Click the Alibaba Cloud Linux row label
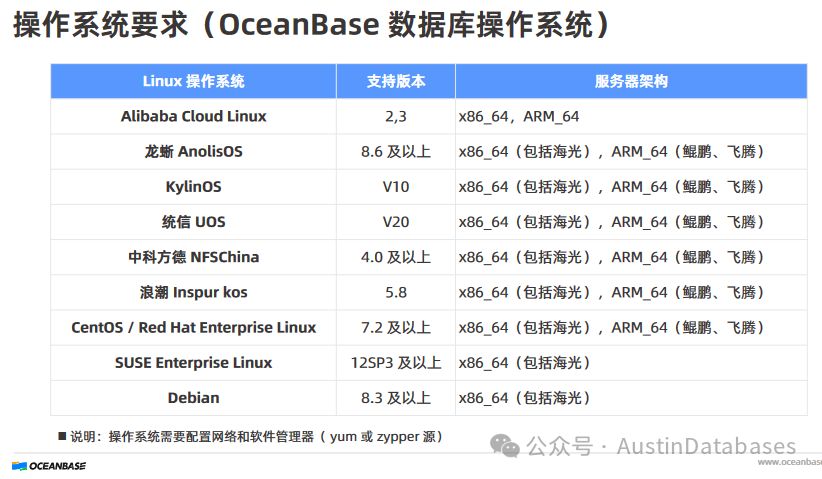The width and height of the screenshot is (822, 479). click(193, 116)
